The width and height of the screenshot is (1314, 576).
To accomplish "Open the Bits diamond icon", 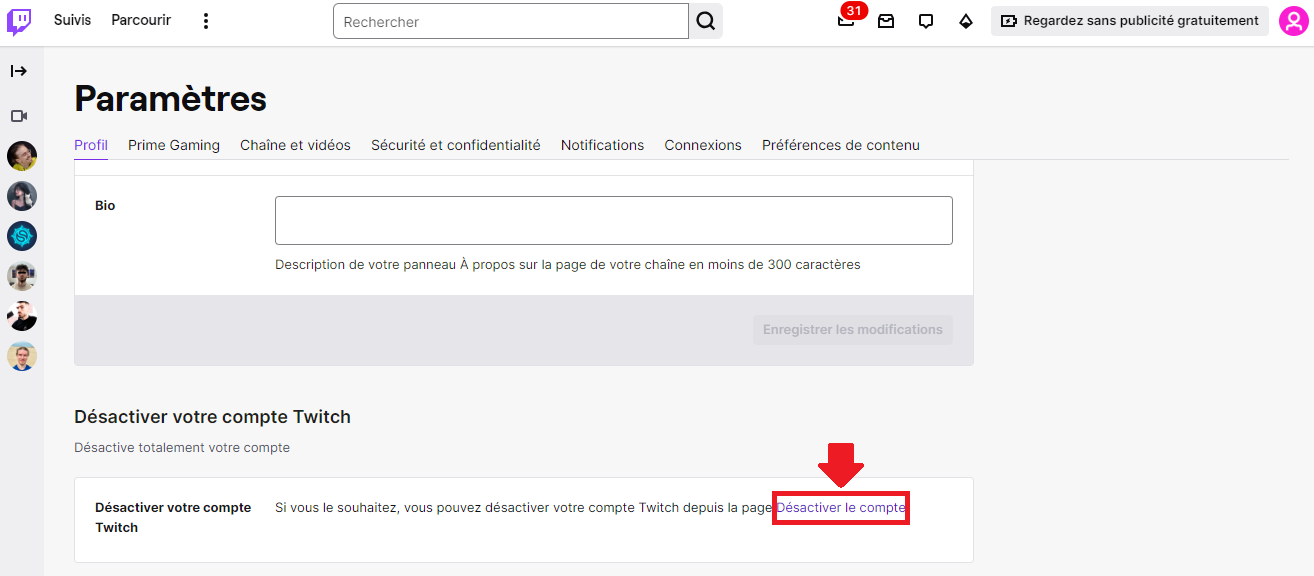I will pos(966,21).
